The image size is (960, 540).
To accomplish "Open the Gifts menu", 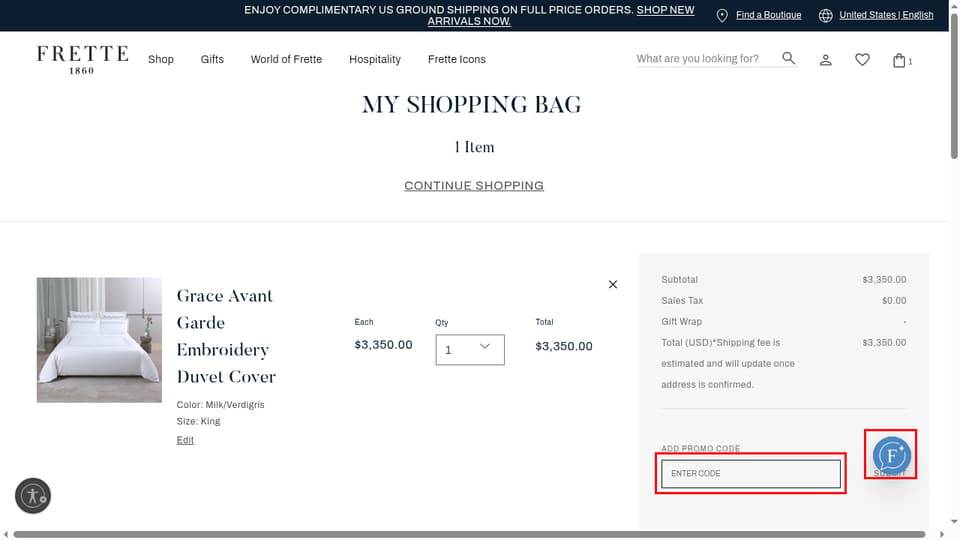I will [212, 59].
